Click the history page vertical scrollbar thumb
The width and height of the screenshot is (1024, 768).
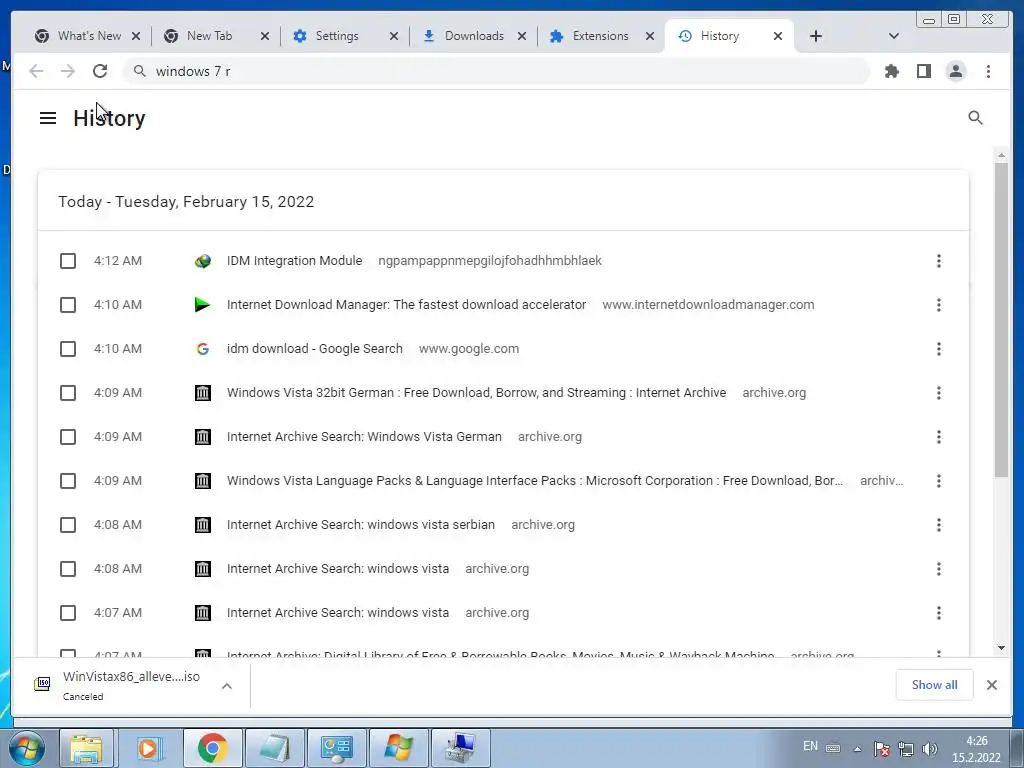tap(1001, 320)
